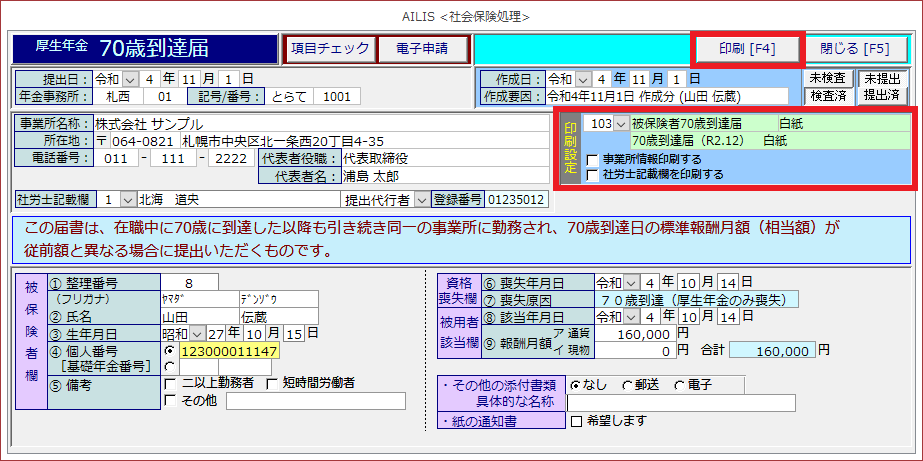Enable 事業所情報印刷する checkbox
This screenshot has height=461, width=923.
pos(593,159)
